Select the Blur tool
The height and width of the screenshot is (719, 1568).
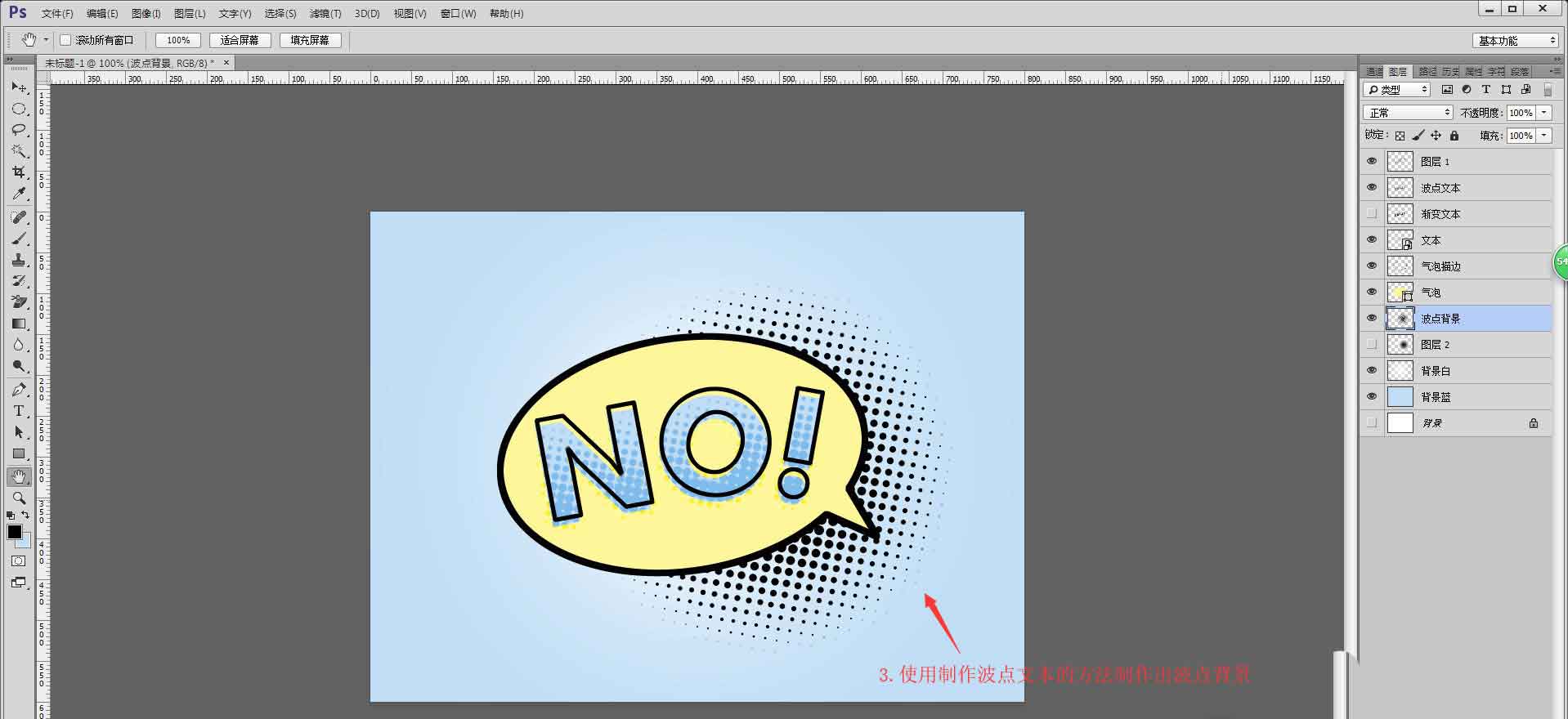(19, 345)
